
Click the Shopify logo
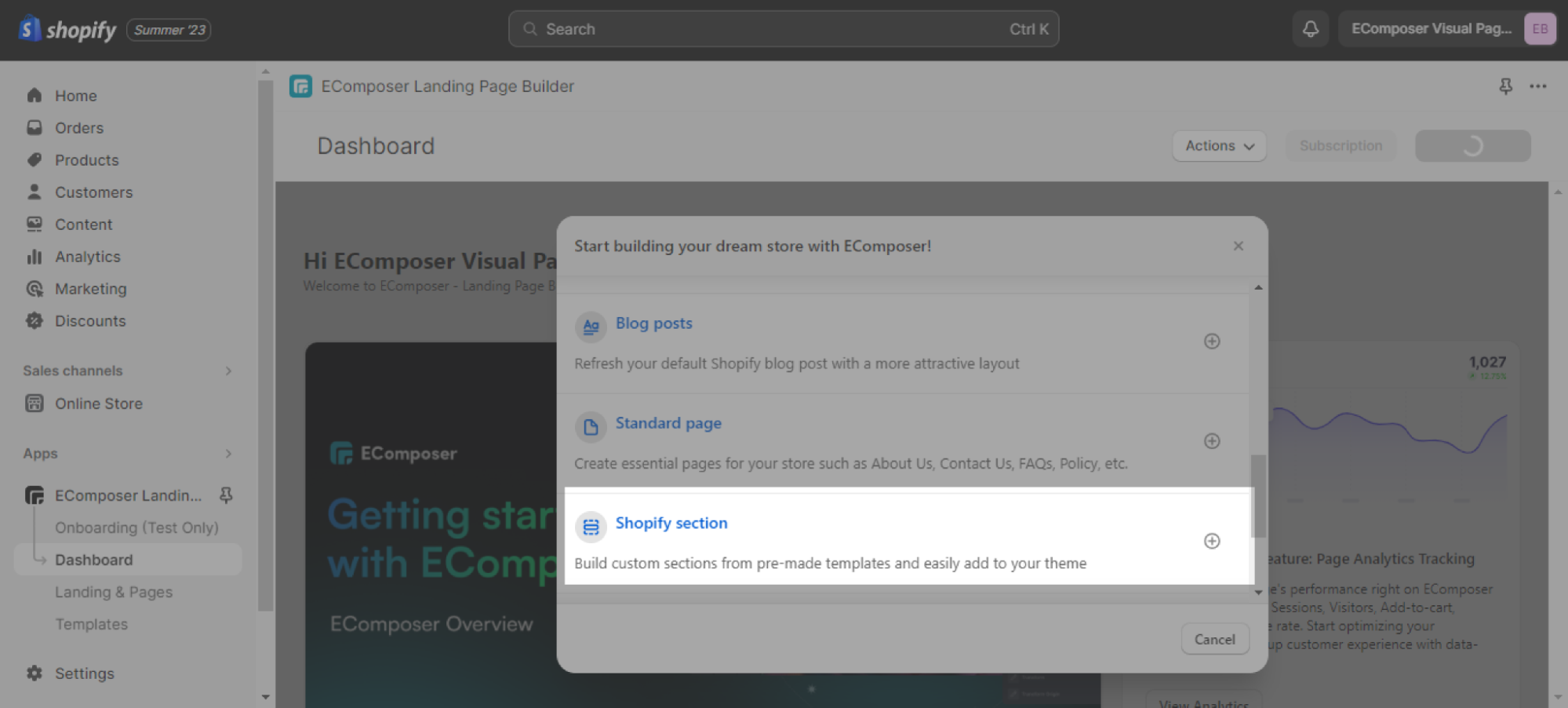pos(67,30)
